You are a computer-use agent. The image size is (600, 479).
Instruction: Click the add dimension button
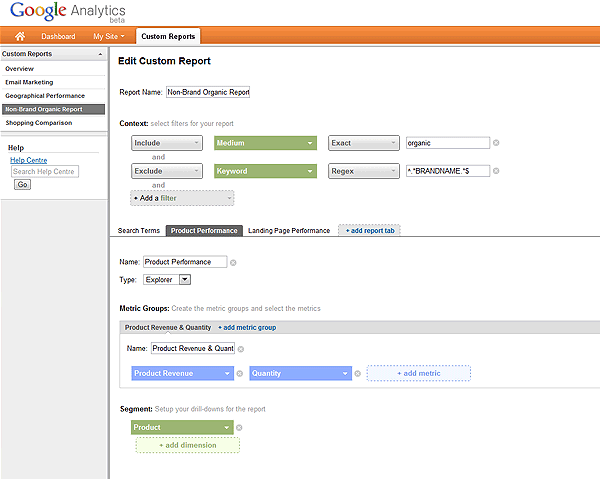click(x=188, y=445)
